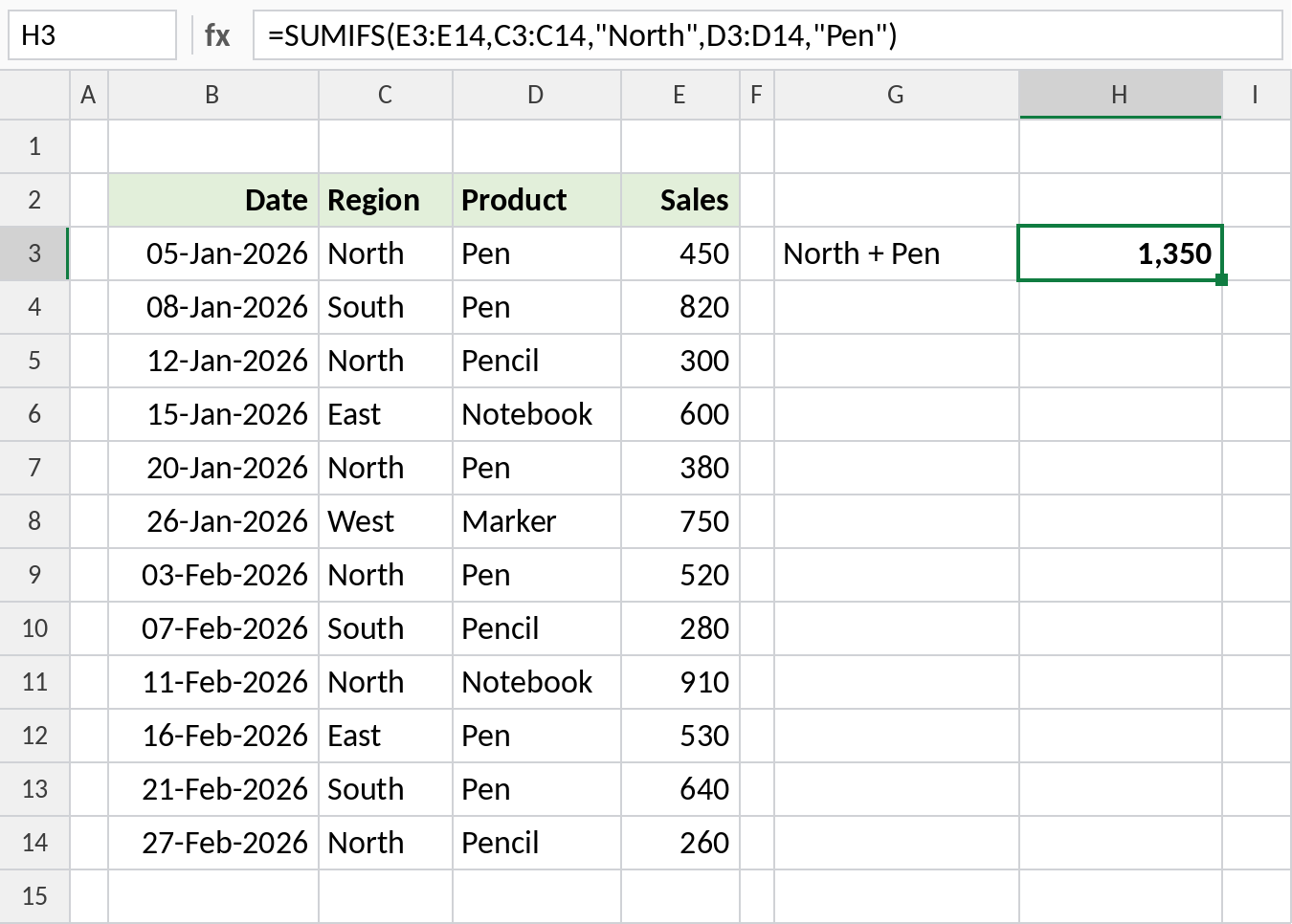
Task: Select column E header
Action: tap(679, 95)
